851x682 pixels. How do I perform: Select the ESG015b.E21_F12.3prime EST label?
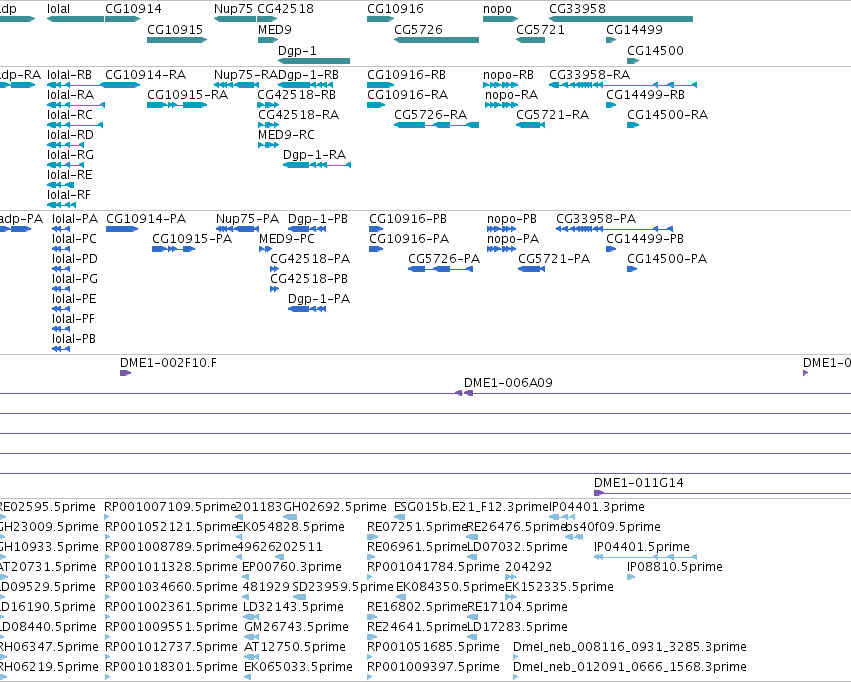click(x=472, y=507)
